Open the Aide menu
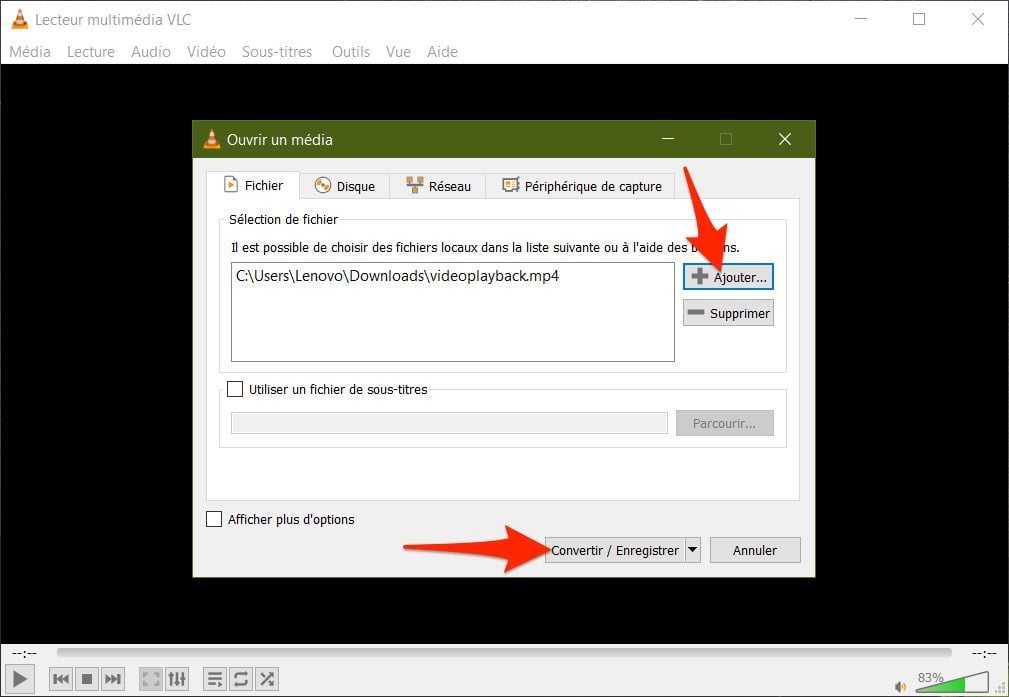1009x697 pixels. (442, 51)
